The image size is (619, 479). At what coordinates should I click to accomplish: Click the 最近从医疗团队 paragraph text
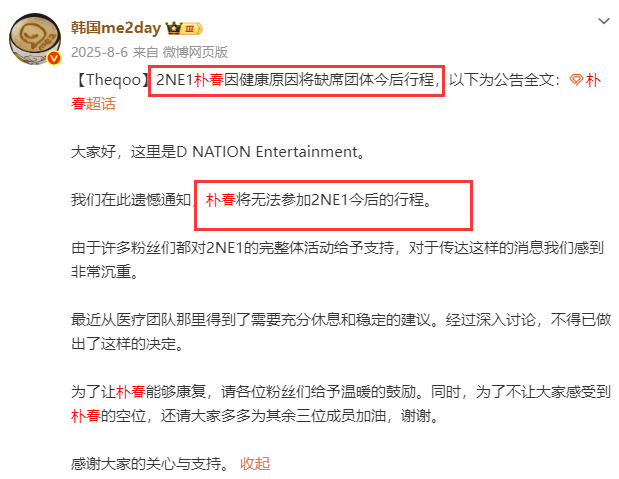pyautogui.click(x=341, y=332)
